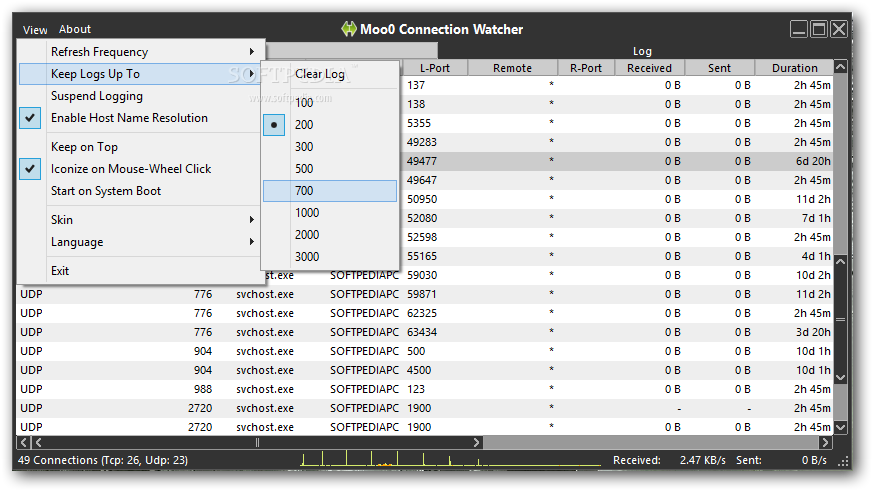This screenshot has height=491, width=873.
Task: Set log limit to 1000
Action: [x=330, y=213]
